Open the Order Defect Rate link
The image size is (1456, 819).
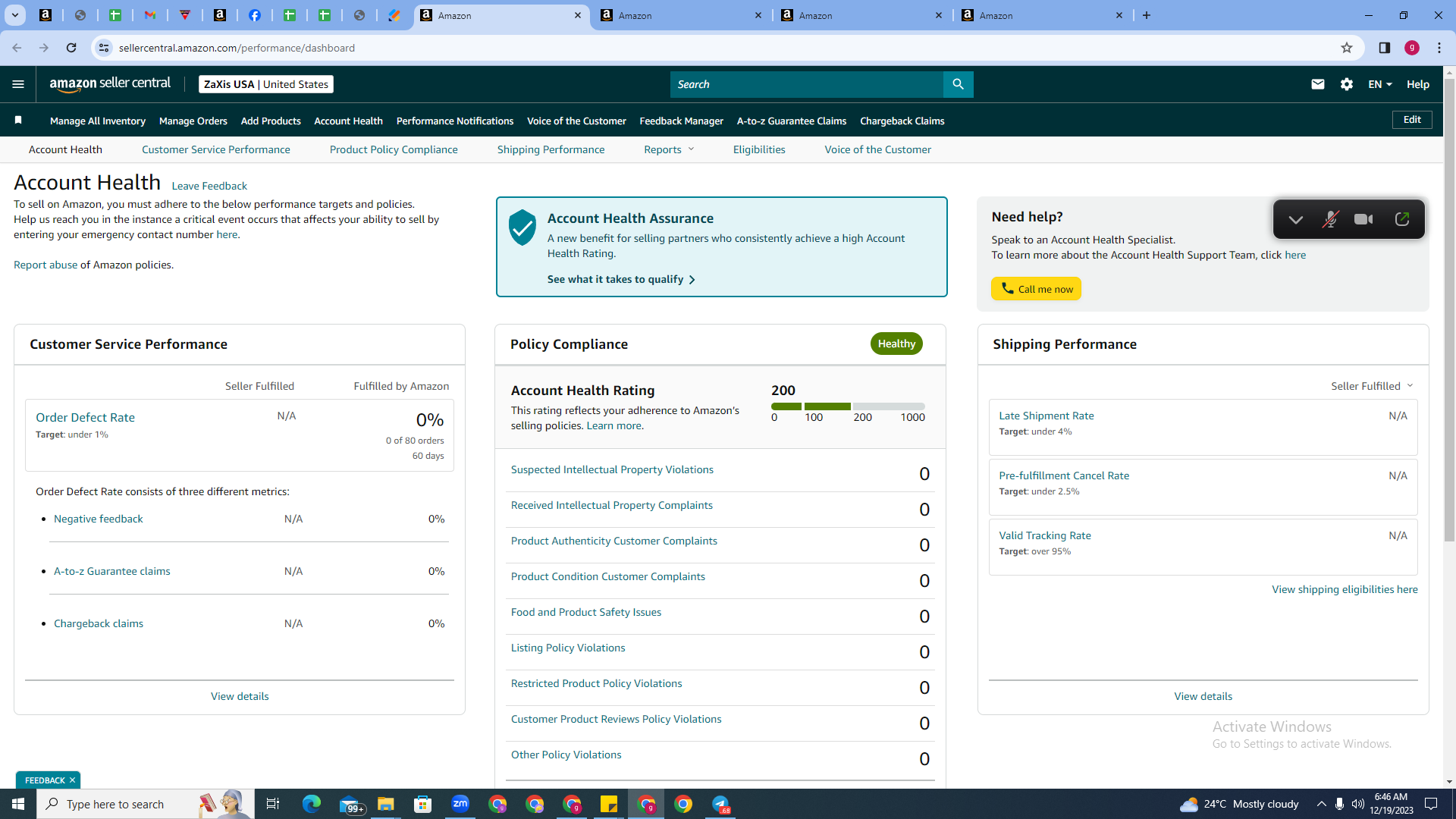[x=85, y=417]
